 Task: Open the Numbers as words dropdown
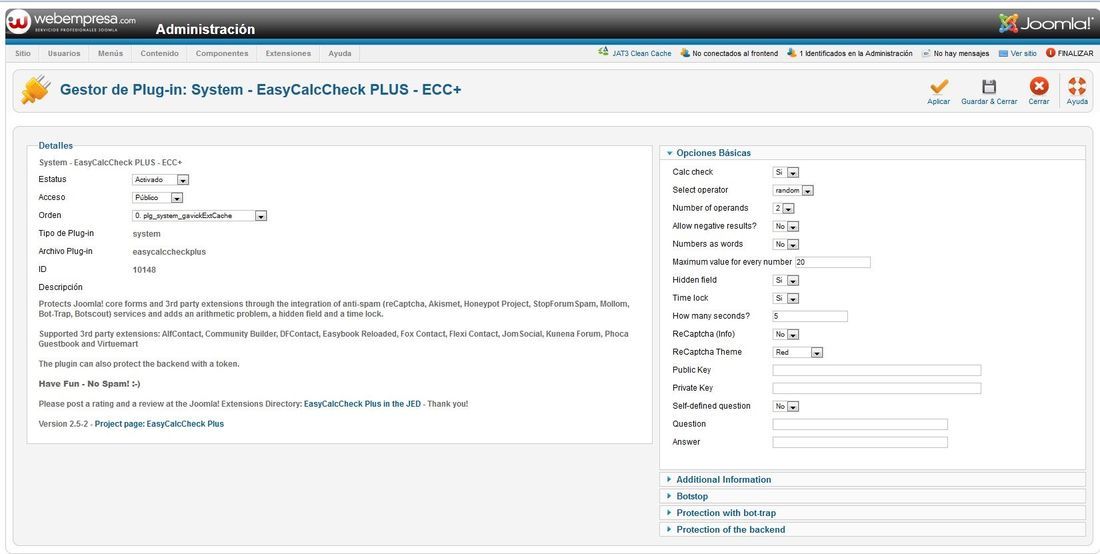tap(786, 245)
